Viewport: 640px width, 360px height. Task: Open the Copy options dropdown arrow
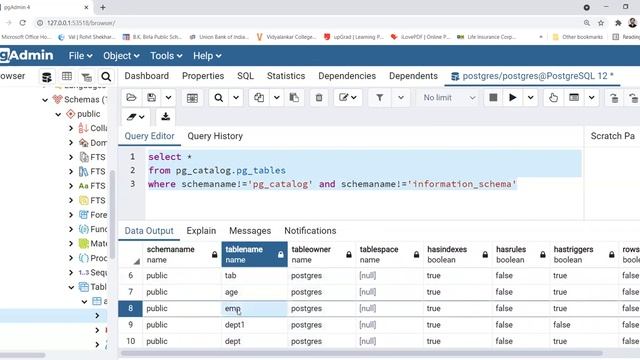coord(276,98)
